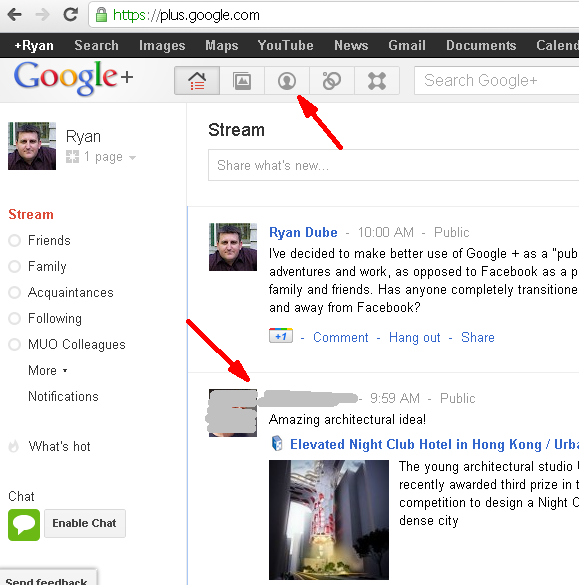Reload the page with the refresh icon
This screenshot has height=585, width=579.
coord(70,15)
